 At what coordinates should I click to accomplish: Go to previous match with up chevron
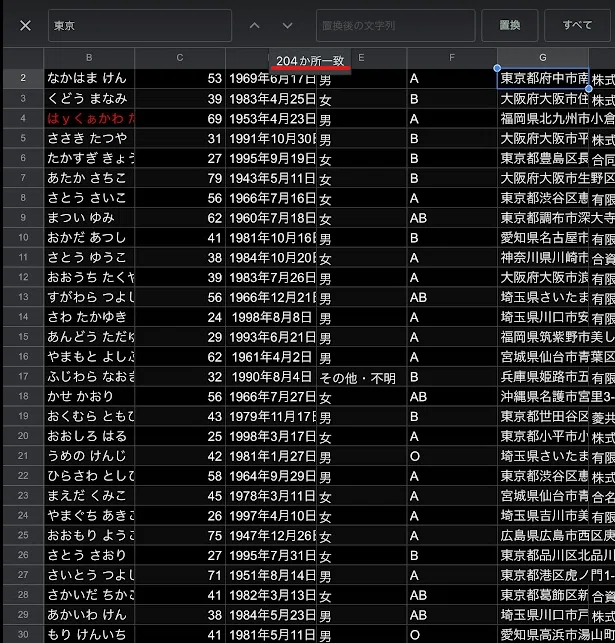pyautogui.click(x=255, y=26)
